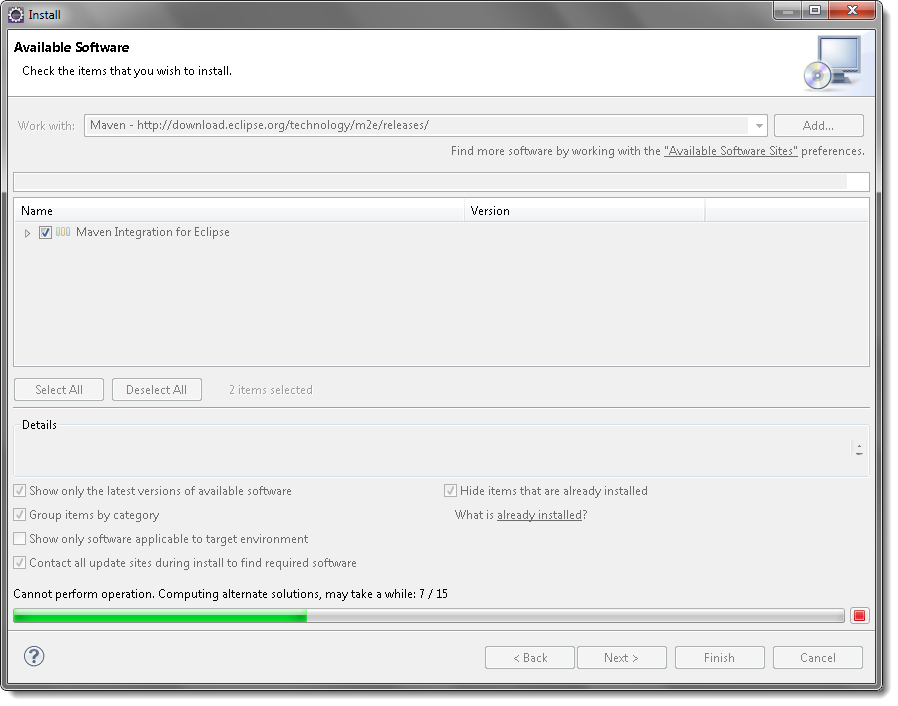Click the green progress bar
This screenshot has width=898, height=706.
428,616
